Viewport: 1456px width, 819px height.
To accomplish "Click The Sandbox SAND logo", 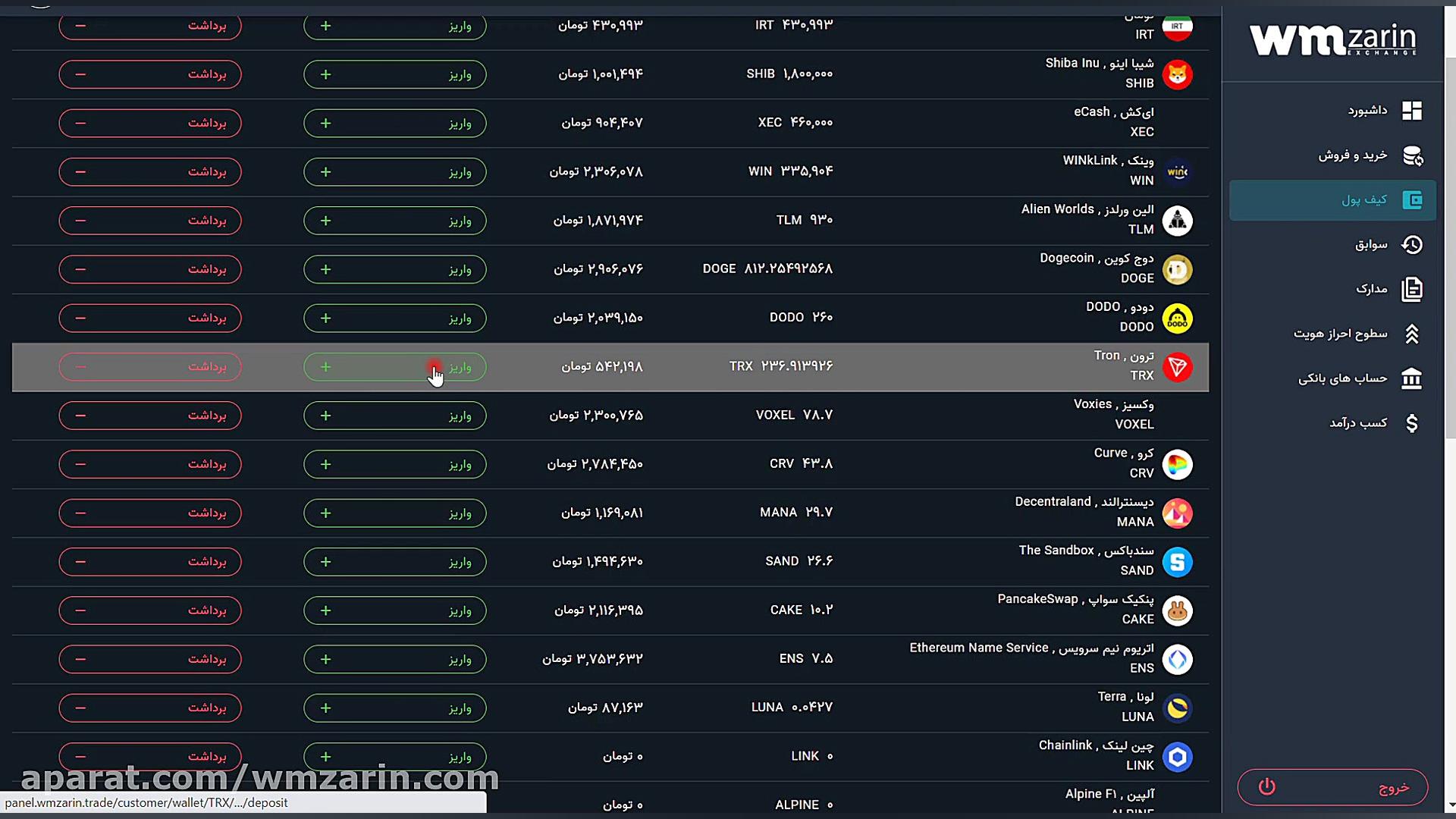I will (1177, 562).
